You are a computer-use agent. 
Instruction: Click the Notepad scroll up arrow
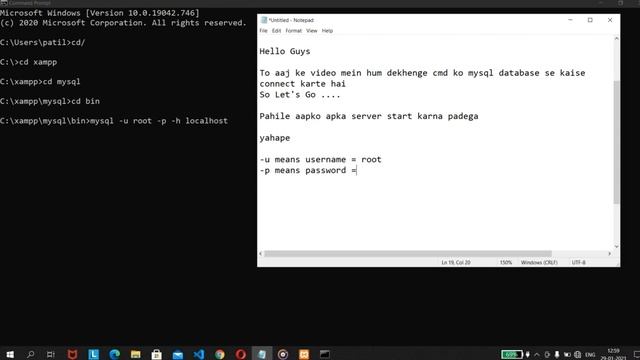point(616,38)
